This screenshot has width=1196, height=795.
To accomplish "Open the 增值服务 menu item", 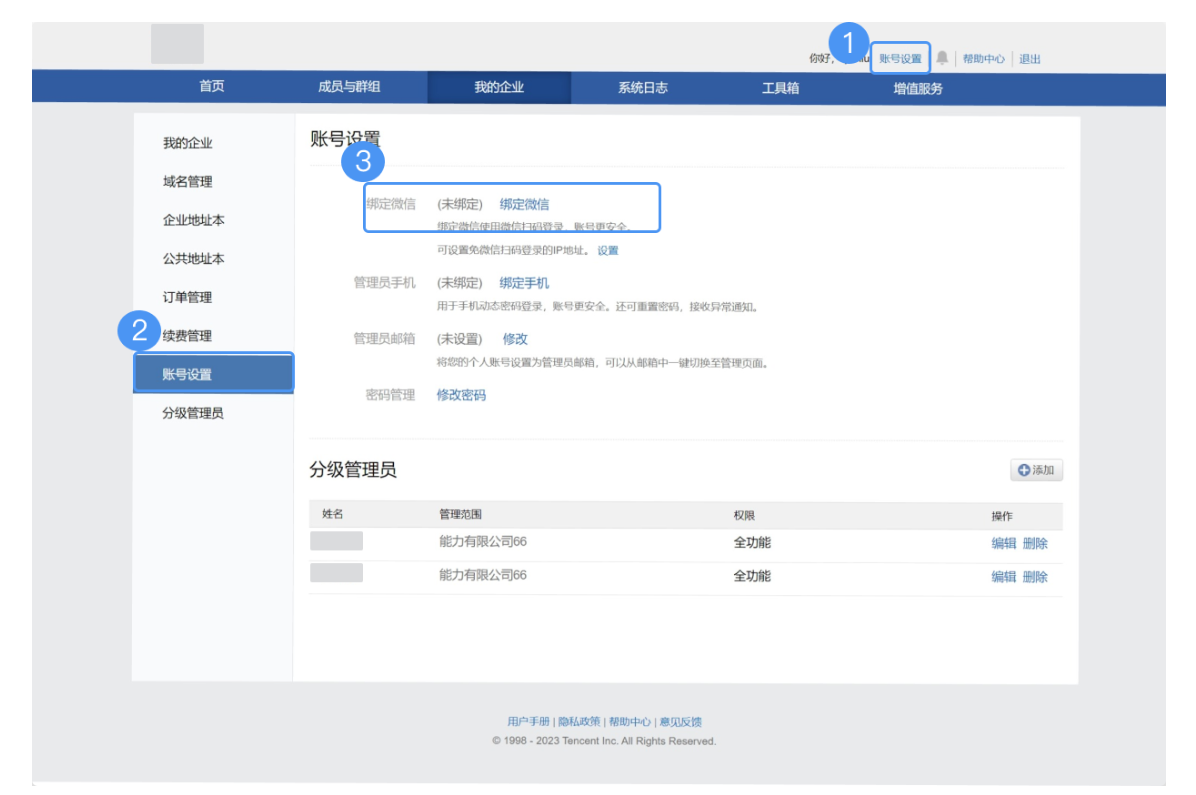I will coord(917,88).
